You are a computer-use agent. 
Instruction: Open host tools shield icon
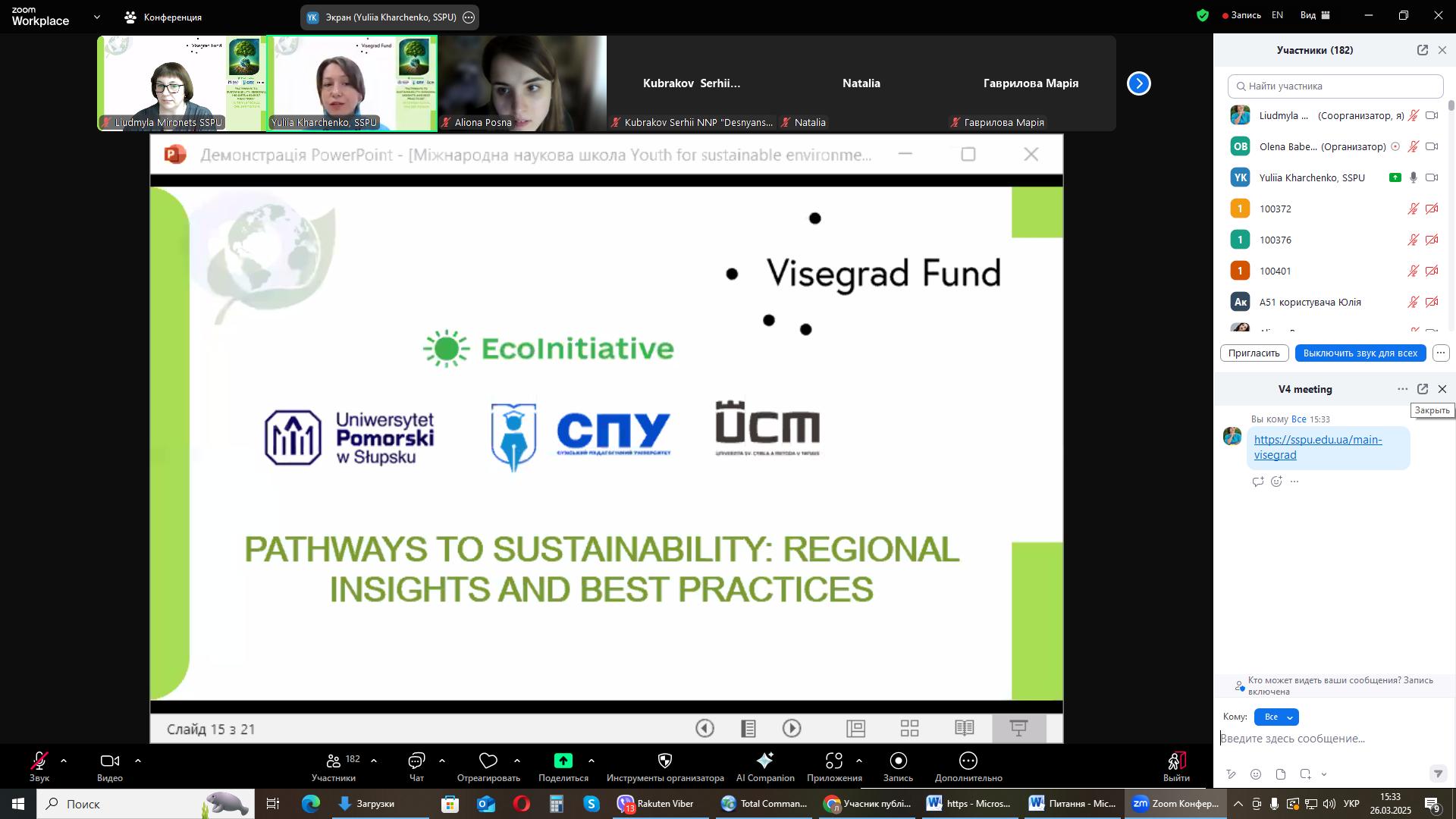665,761
